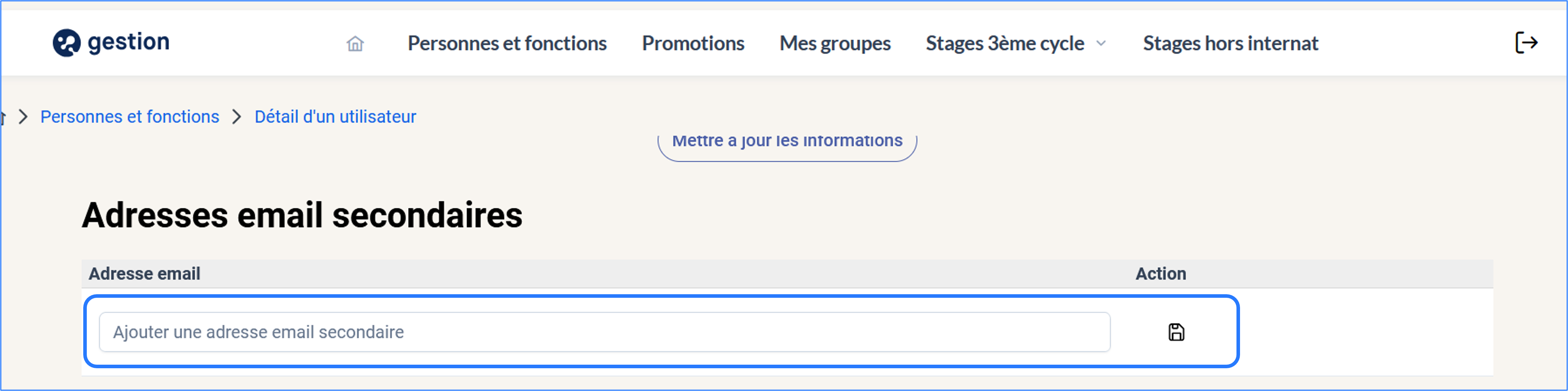This screenshot has height=391, width=1568.
Task: Click the Détail d'un utilisateur breadcrumb link
Action: (335, 116)
